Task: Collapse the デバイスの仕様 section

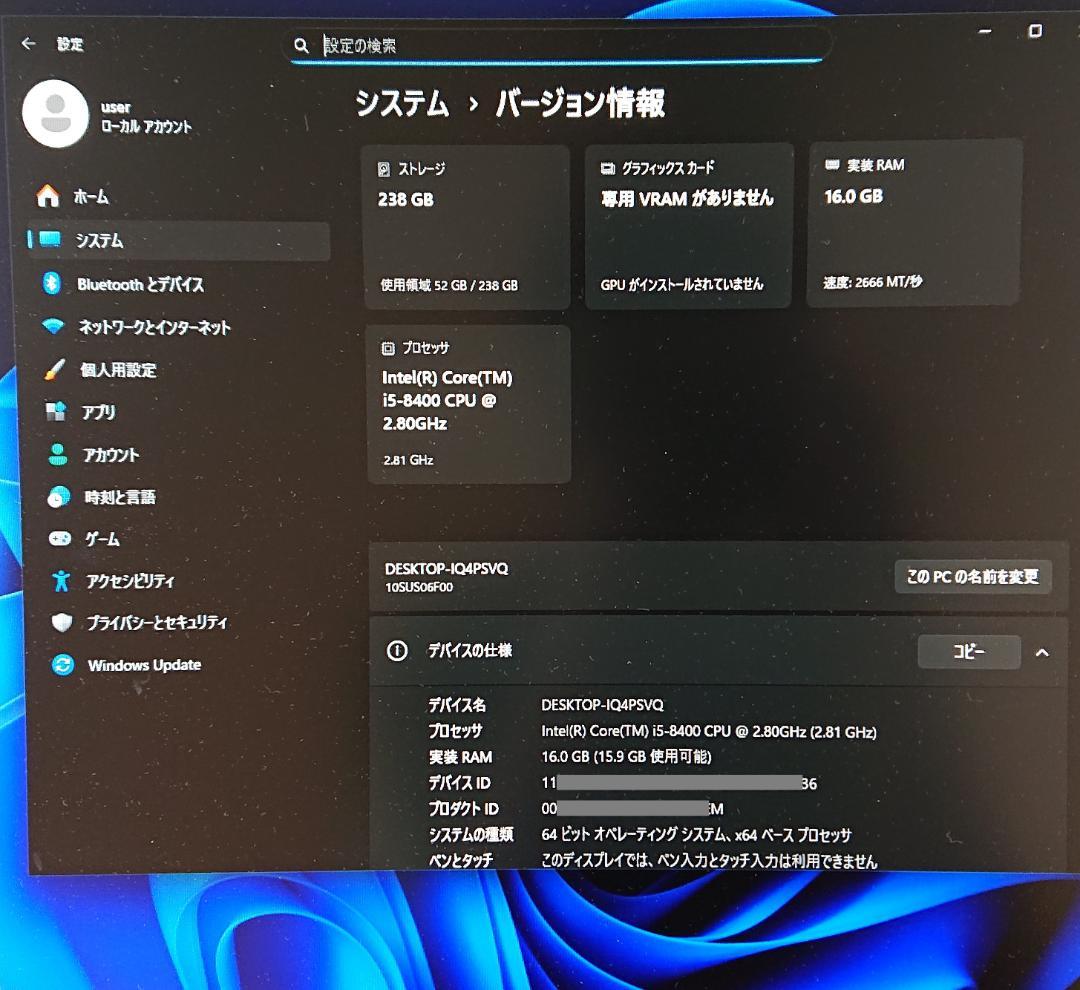Action: point(1041,652)
